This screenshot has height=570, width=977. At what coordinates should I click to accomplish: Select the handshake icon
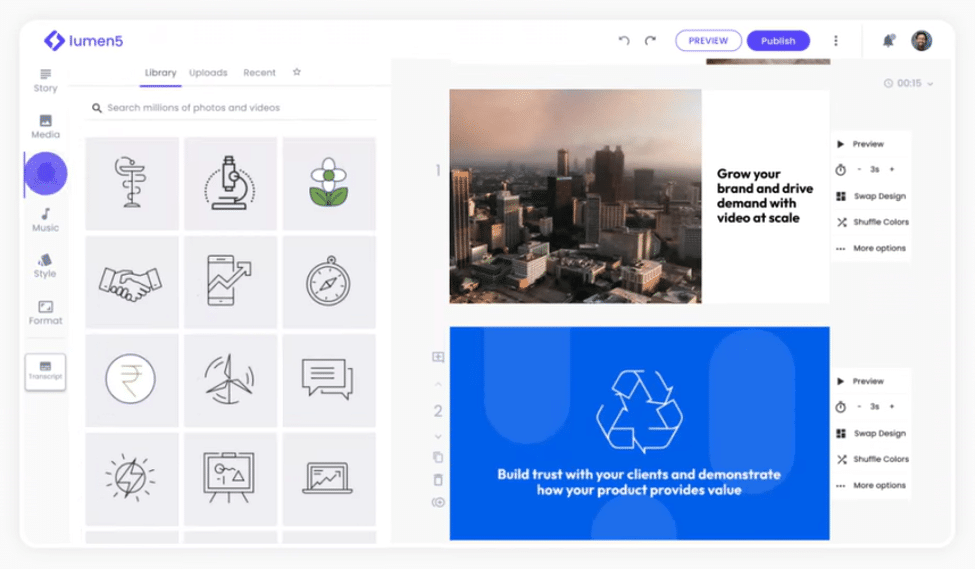132,282
